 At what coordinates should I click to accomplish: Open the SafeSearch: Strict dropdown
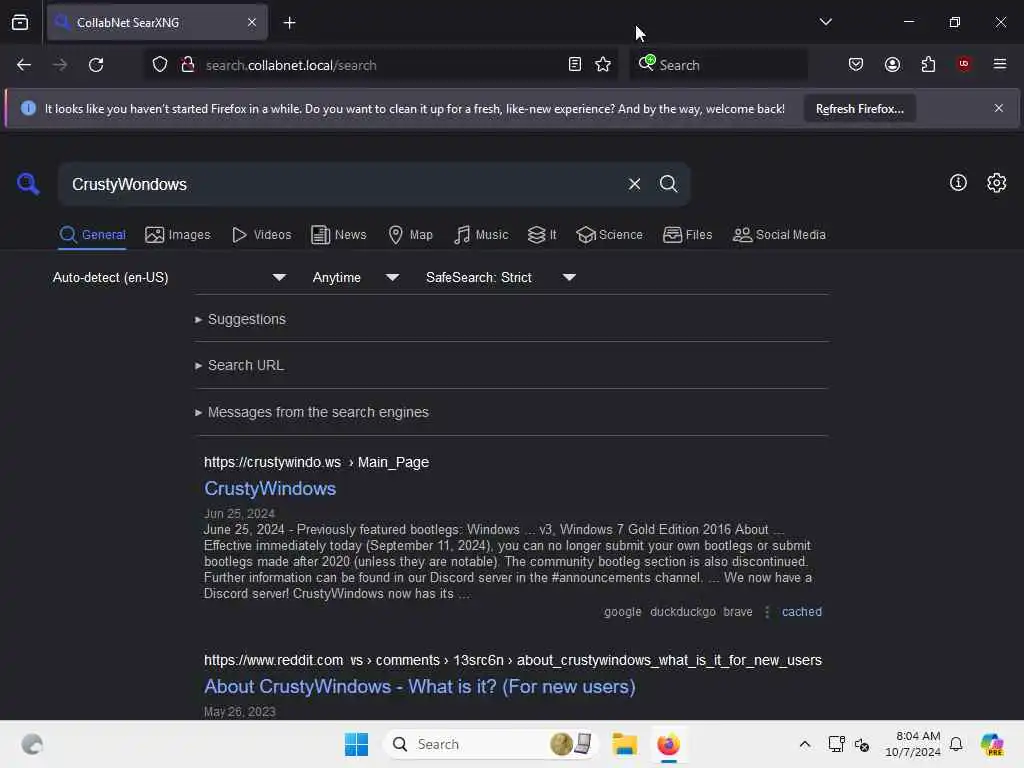point(500,278)
